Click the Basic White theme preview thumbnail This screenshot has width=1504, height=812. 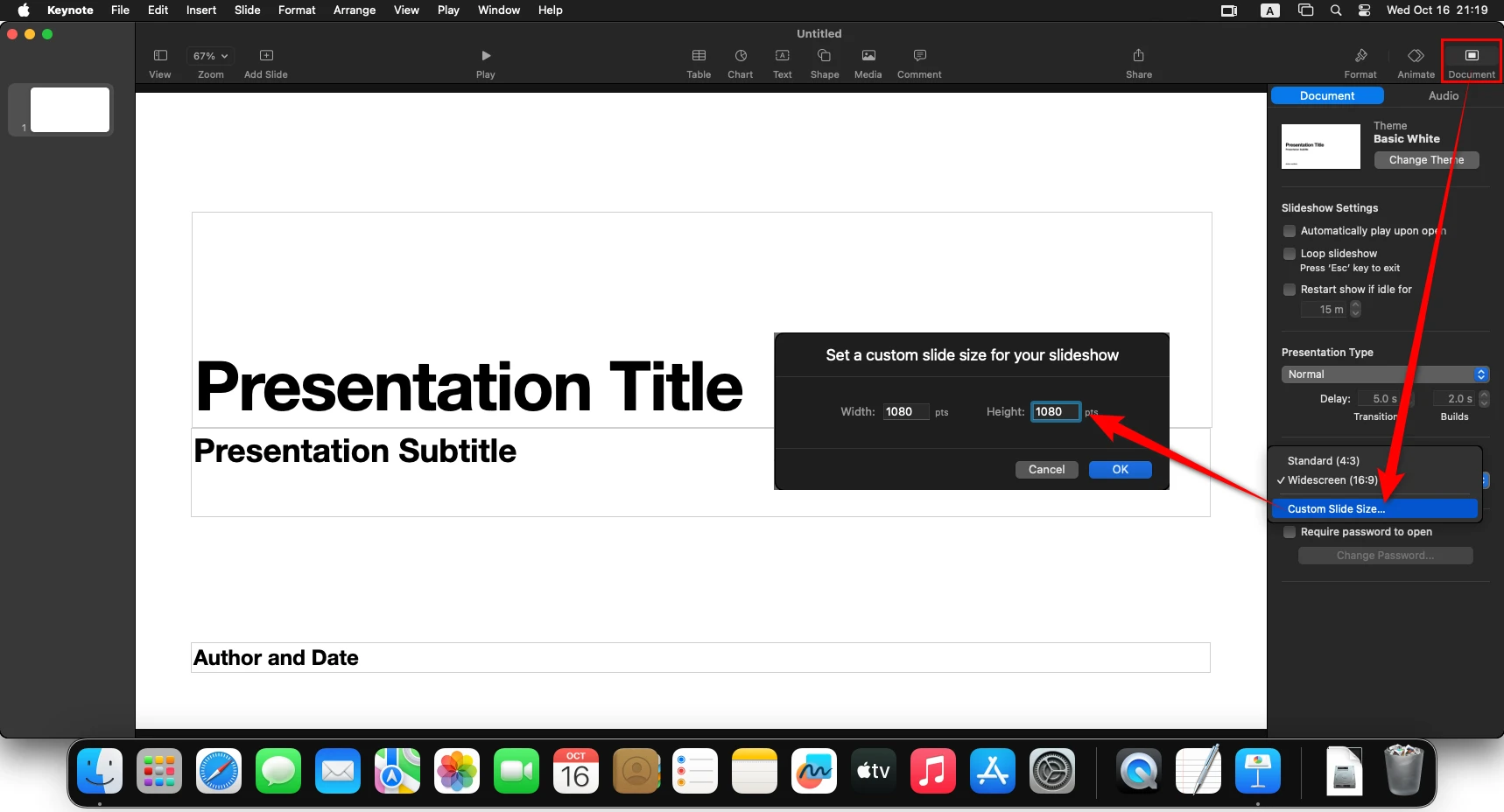click(x=1321, y=146)
